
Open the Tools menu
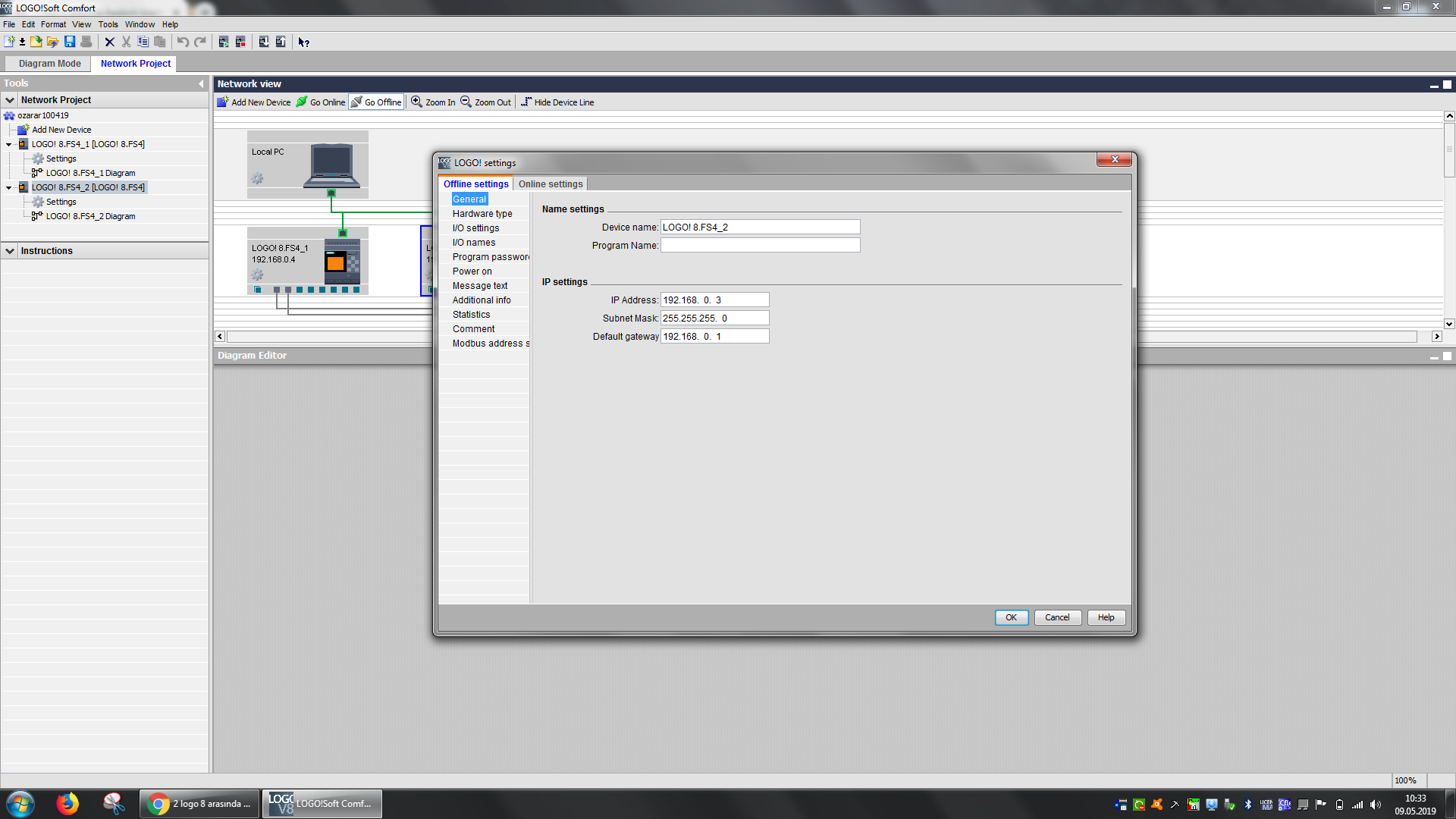pos(108,24)
